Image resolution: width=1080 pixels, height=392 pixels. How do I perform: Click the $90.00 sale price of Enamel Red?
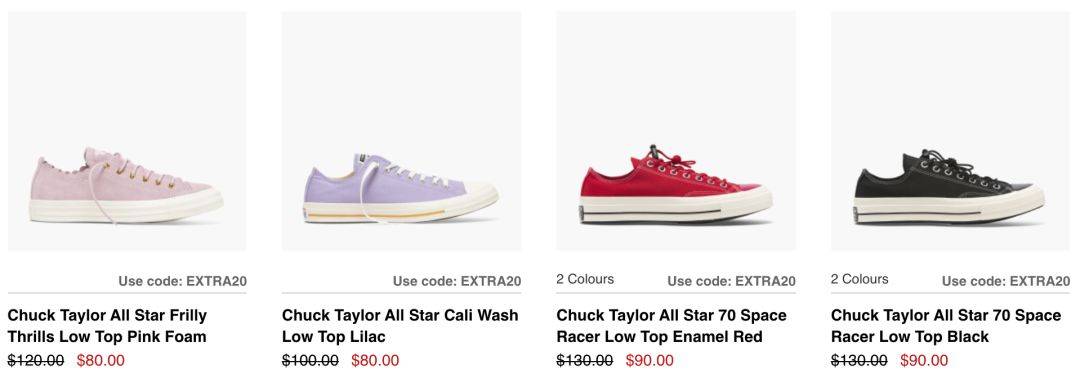tap(650, 360)
